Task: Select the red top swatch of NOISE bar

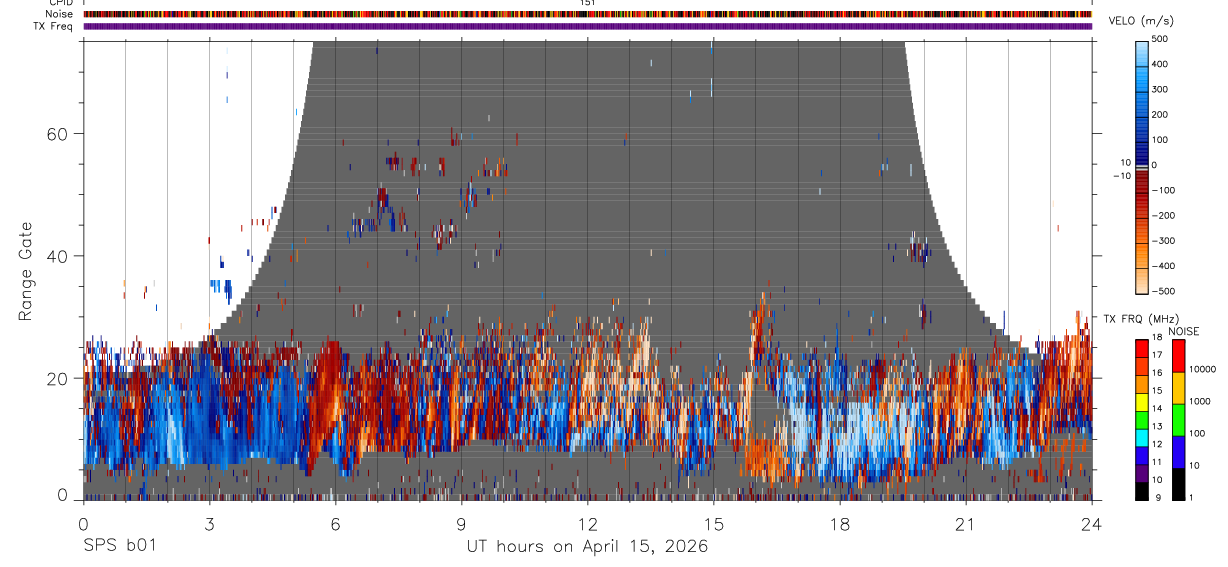Action: point(1179,356)
